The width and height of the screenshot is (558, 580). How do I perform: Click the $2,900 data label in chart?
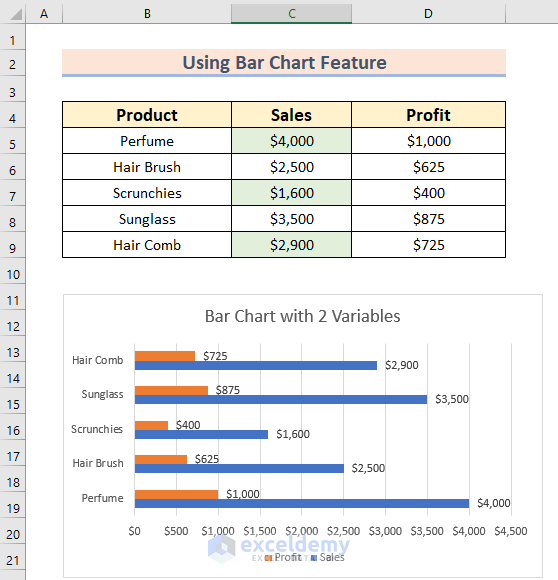click(402, 365)
